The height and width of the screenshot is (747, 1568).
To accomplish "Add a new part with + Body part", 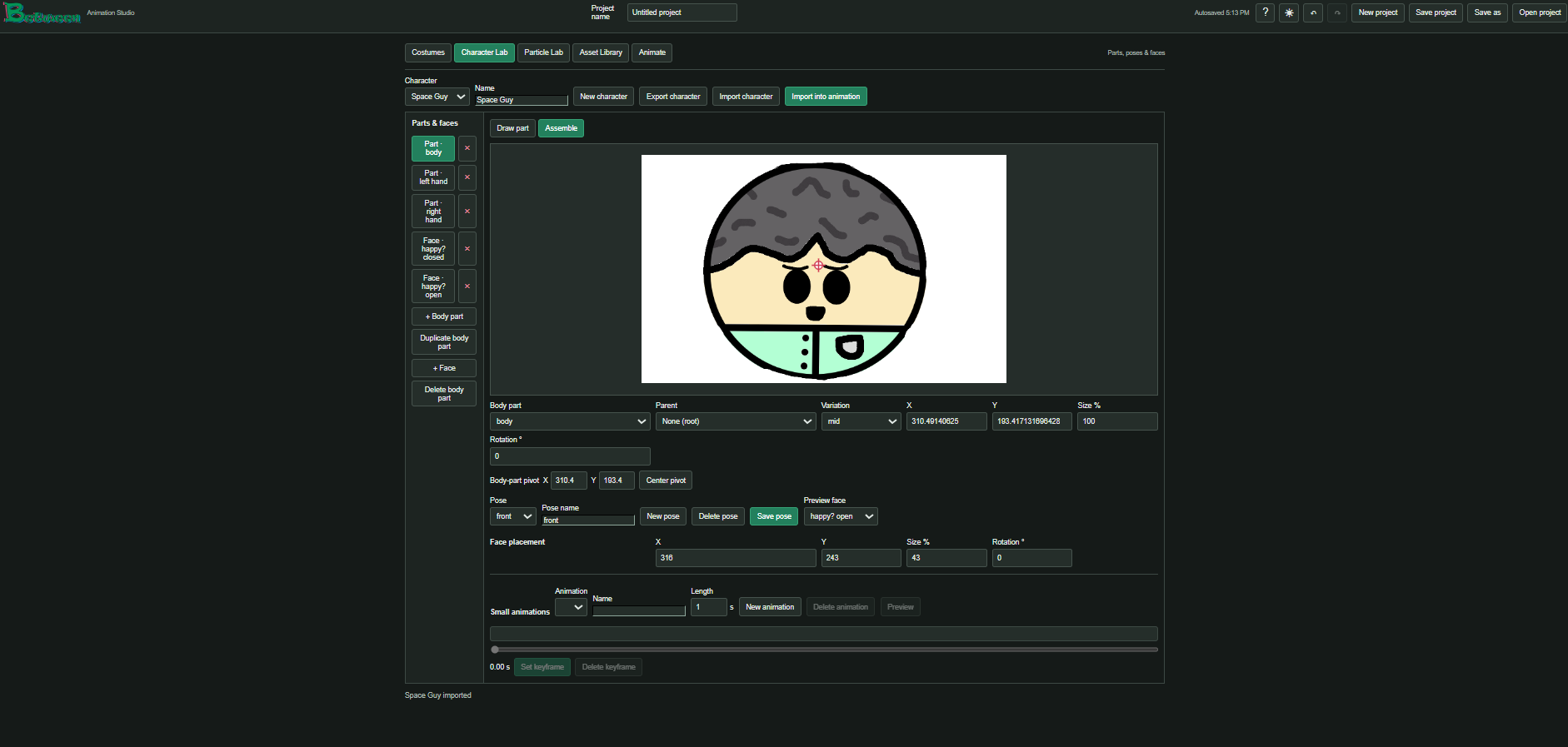I will 444,316.
